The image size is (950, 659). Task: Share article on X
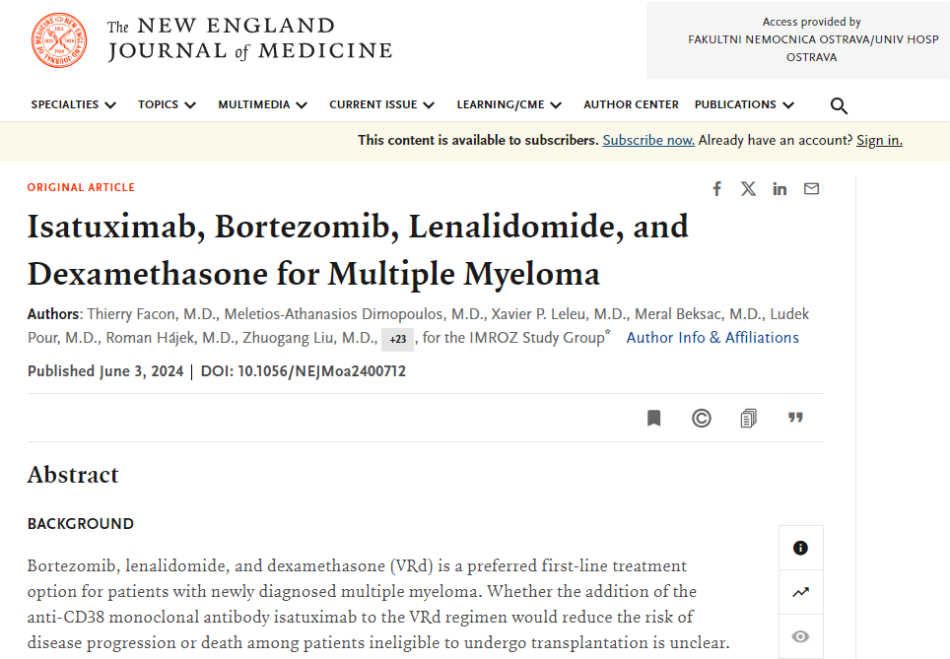[748, 189]
